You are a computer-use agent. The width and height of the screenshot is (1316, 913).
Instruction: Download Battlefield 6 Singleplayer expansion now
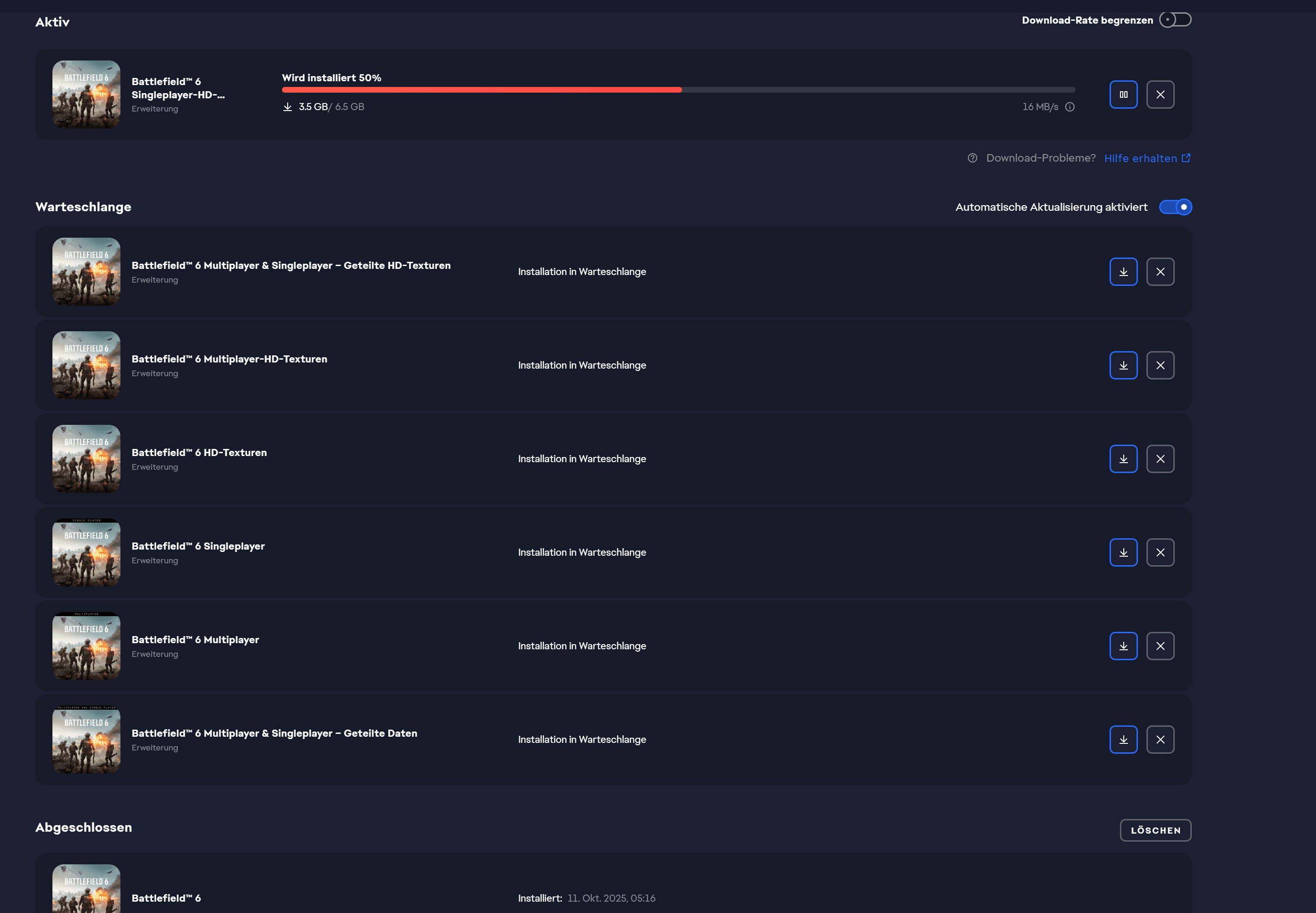(1123, 552)
